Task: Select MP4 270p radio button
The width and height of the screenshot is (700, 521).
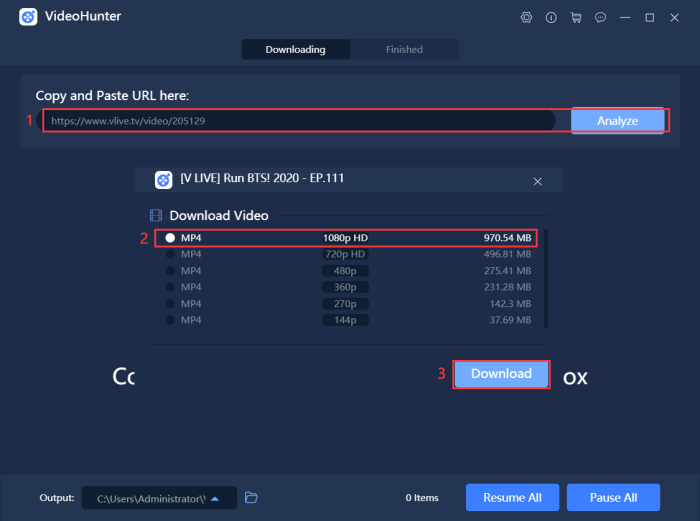Action: click(170, 304)
